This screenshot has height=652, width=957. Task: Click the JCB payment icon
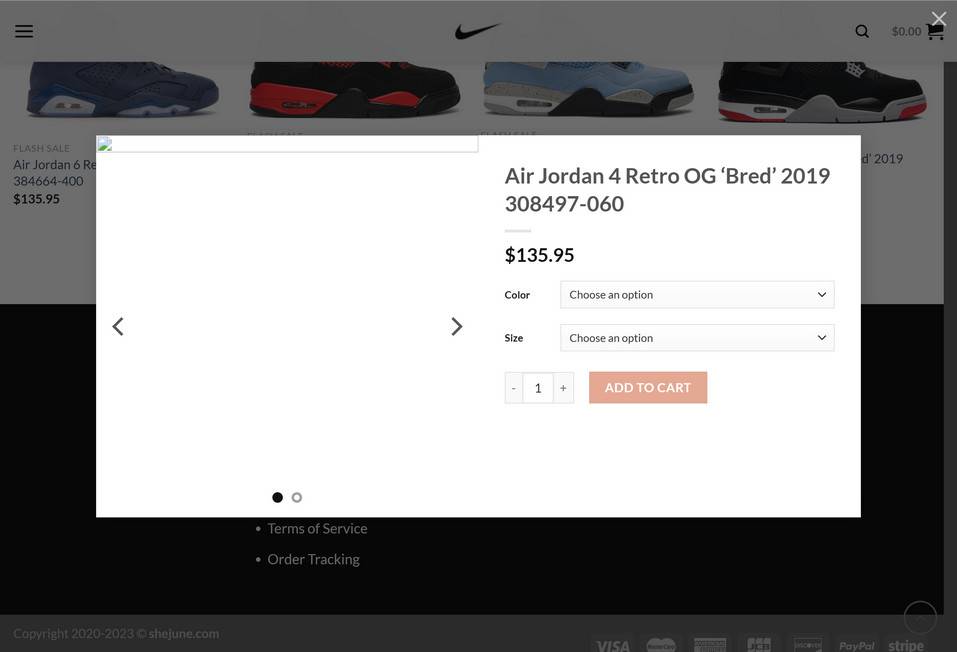pyautogui.click(x=759, y=645)
